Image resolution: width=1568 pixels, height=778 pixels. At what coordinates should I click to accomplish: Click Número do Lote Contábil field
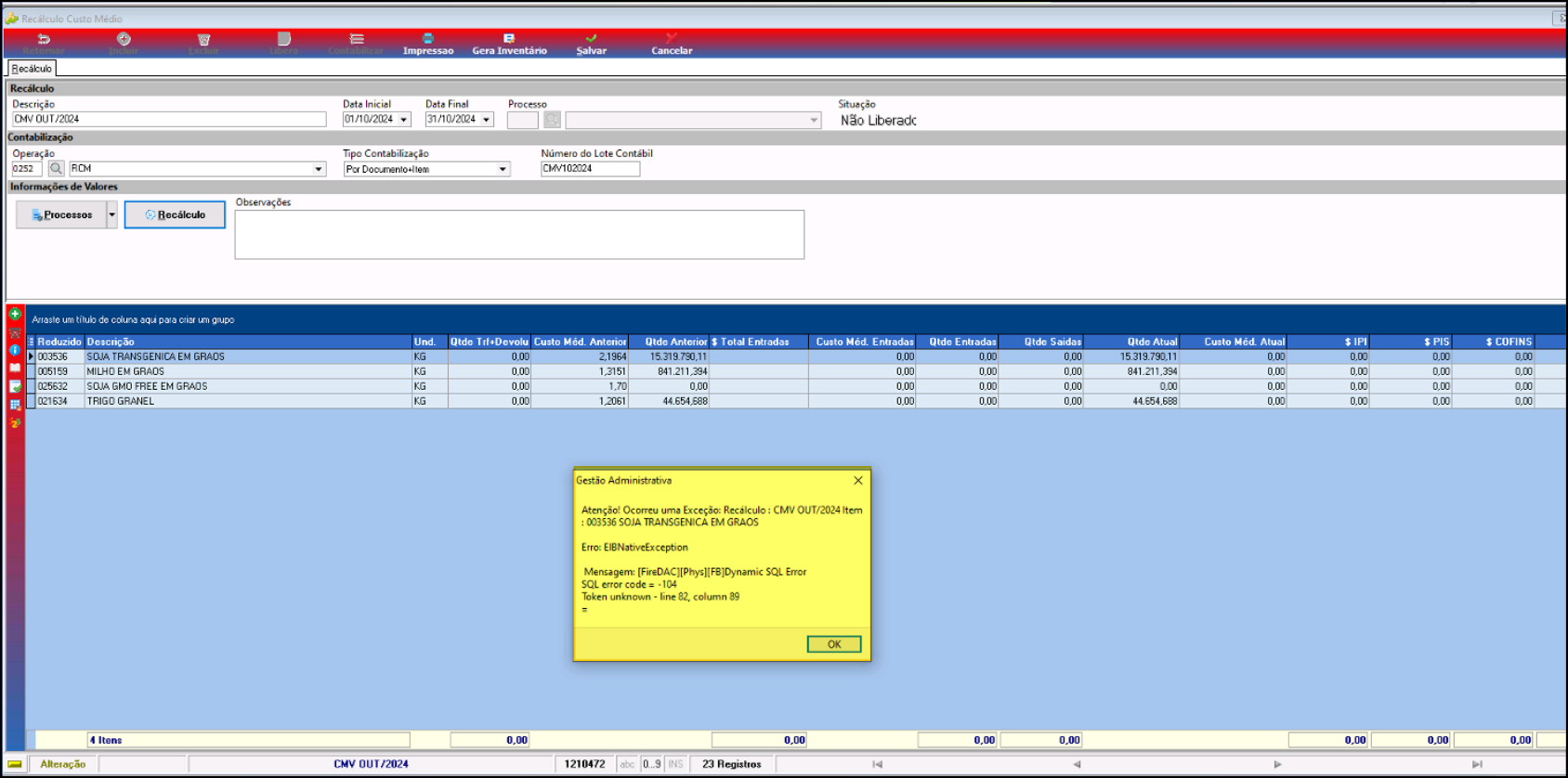591,169
